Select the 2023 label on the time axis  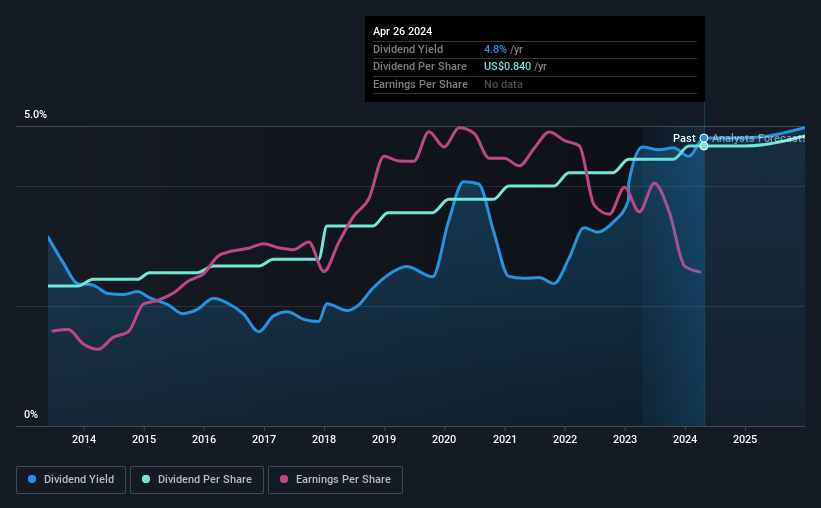point(625,439)
